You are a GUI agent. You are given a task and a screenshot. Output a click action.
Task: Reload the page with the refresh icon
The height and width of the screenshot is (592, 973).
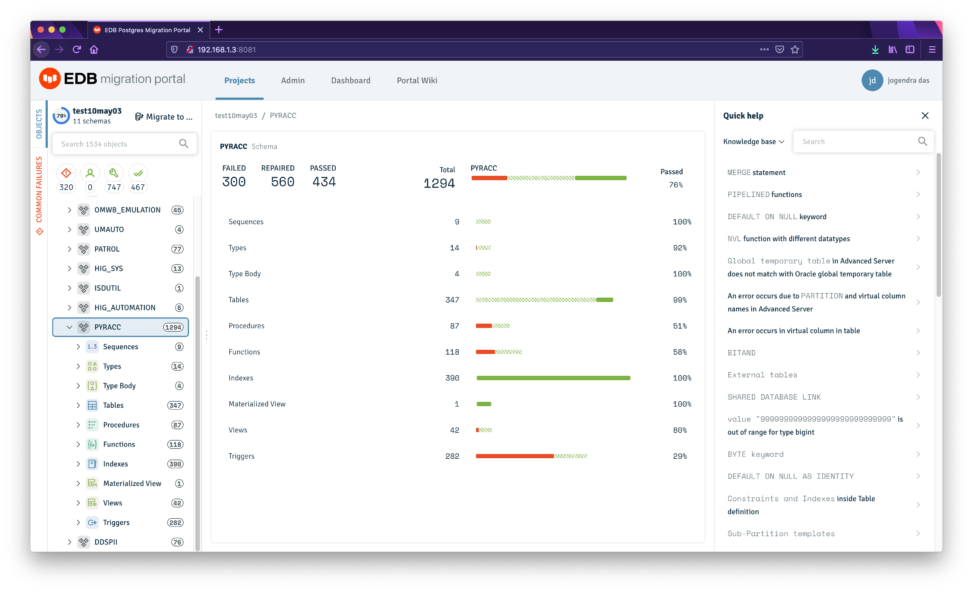pyautogui.click(x=77, y=50)
